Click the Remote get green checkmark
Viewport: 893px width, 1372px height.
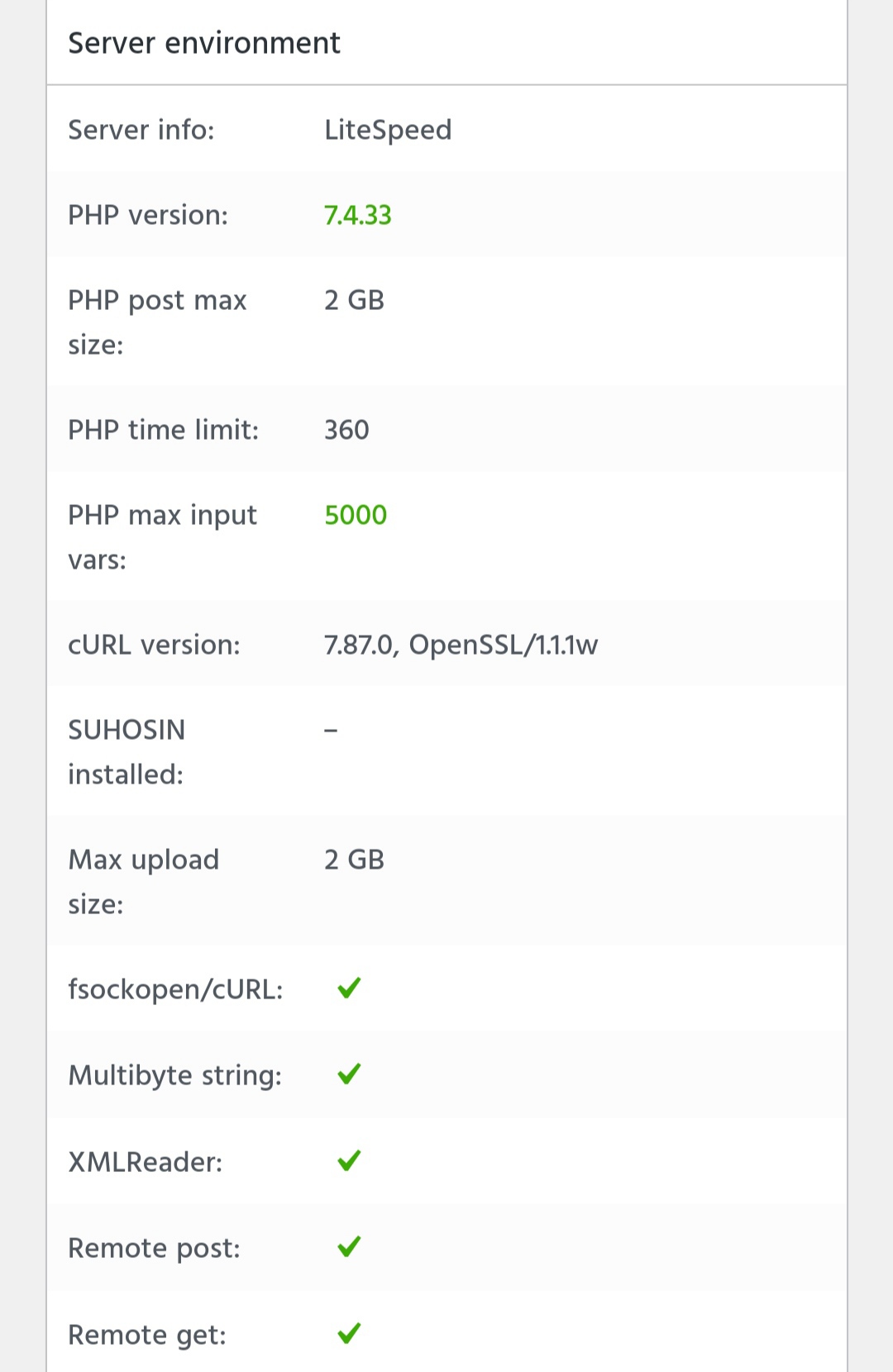click(350, 1333)
